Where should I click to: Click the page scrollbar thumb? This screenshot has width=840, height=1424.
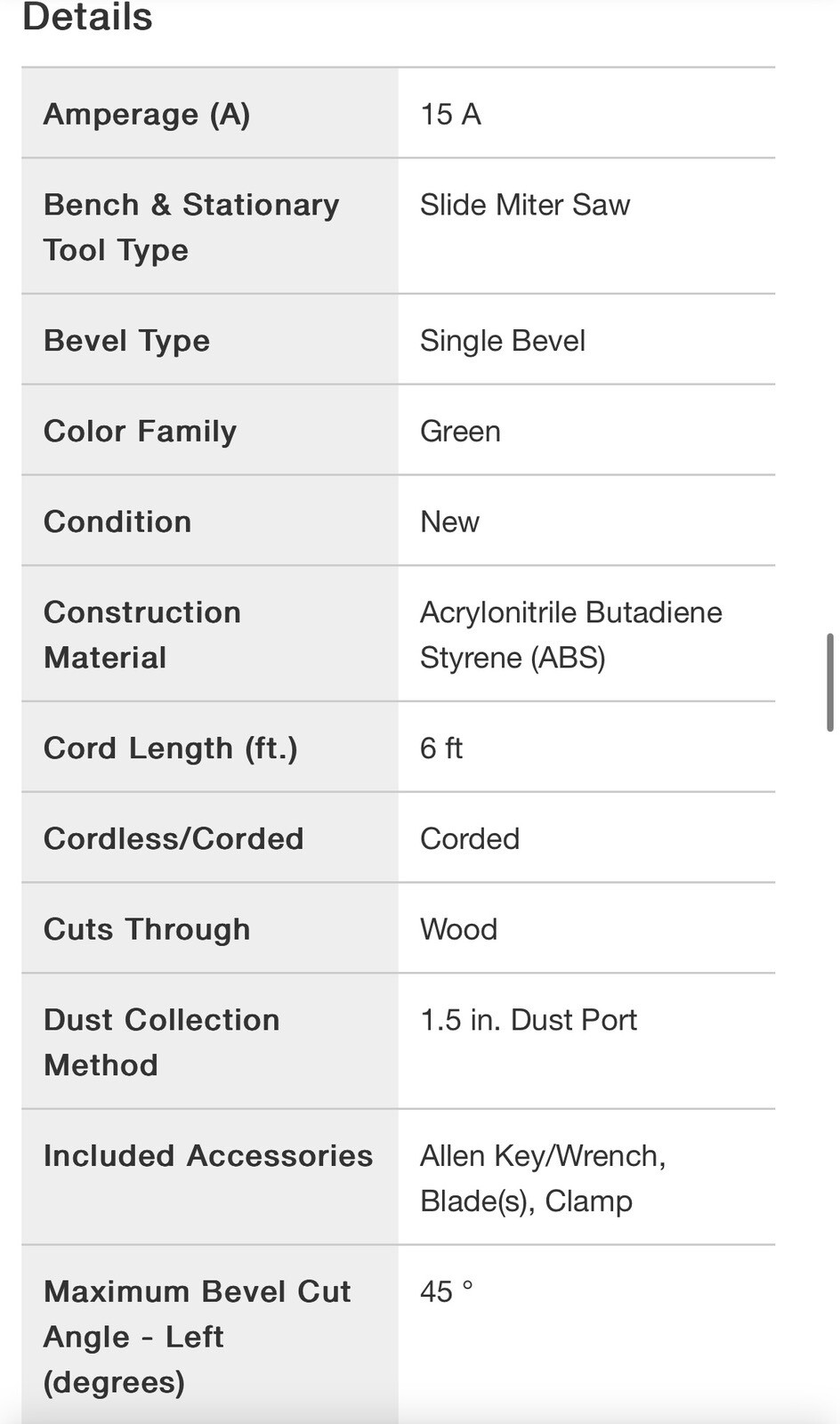pos(829,682)
